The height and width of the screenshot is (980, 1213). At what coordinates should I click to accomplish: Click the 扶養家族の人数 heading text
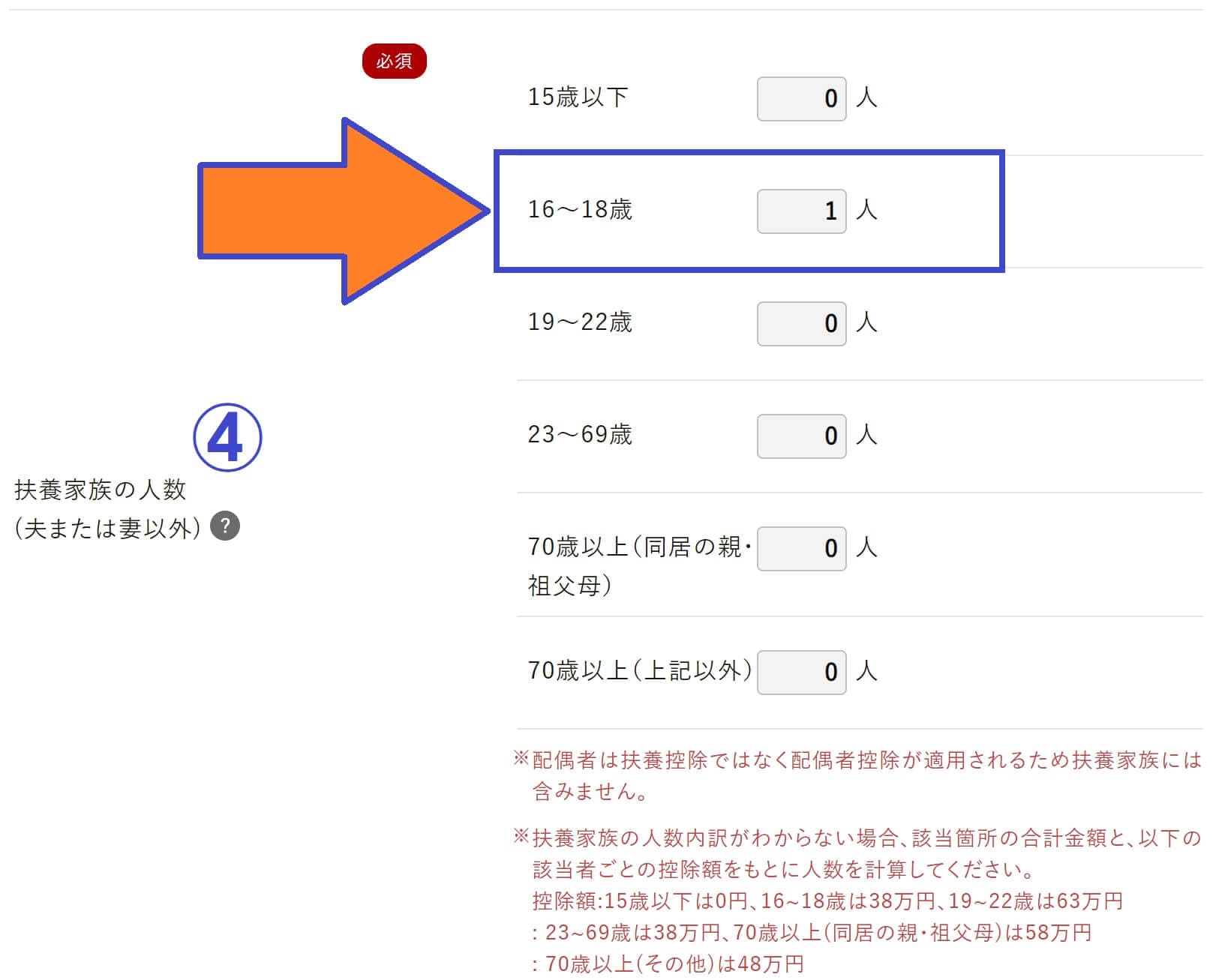tap(100, 490)
